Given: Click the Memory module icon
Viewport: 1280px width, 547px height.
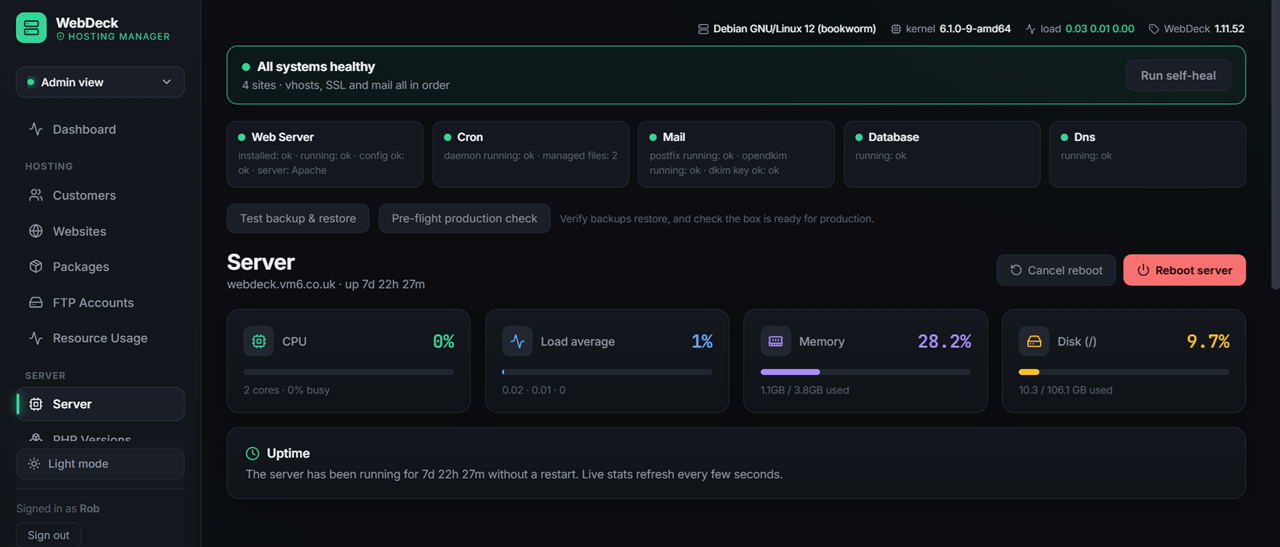Looking at the screenshot, I should (x=775, y=341).
